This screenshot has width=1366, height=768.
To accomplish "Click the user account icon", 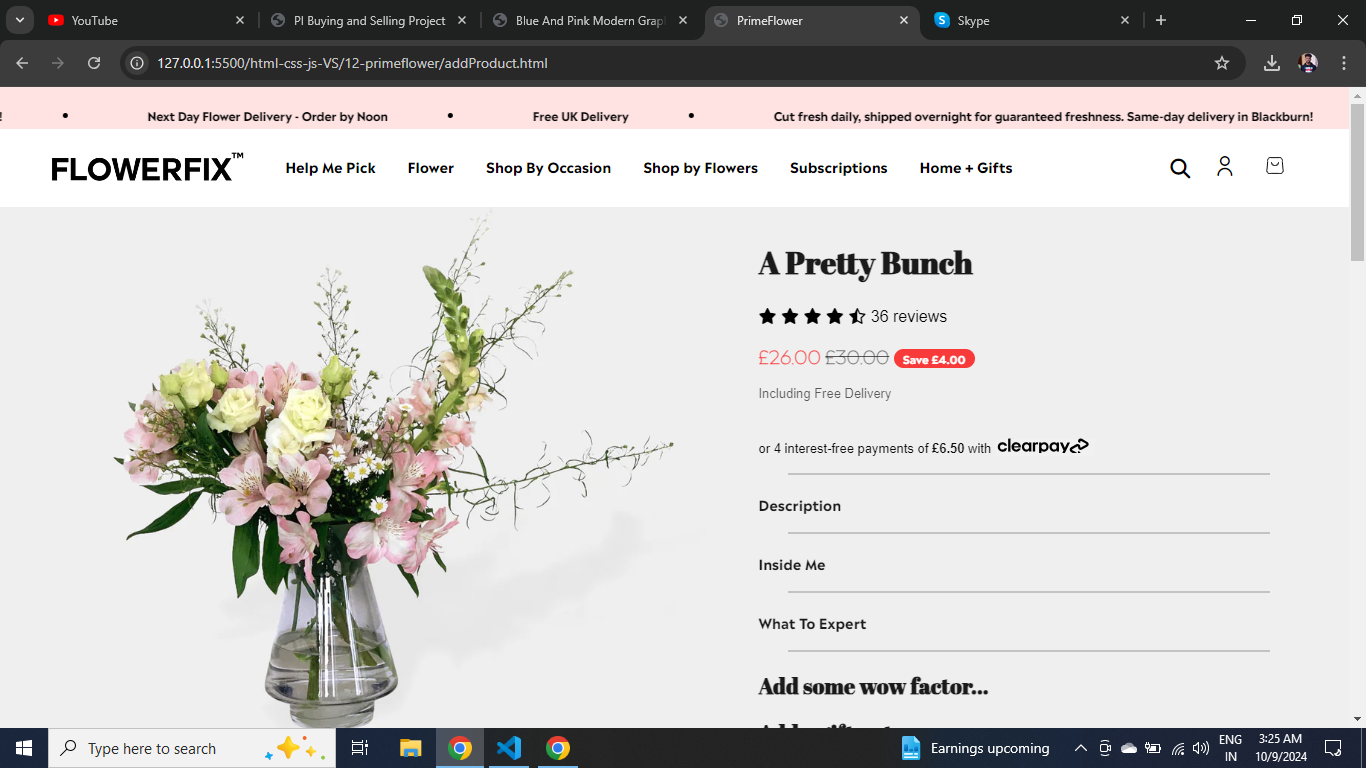I will point(1225,166).
